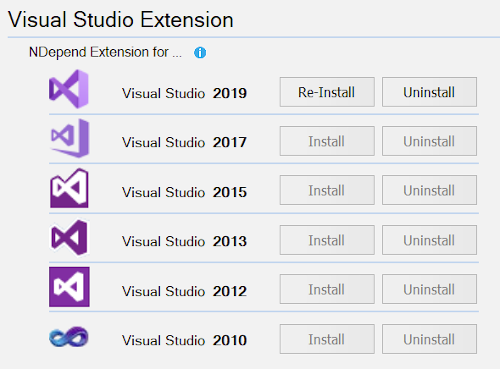Viewport: 500px width, 369px height.
Task: Select the 'Visual Studio 2019' label text
Action: [x=184, y=93]
